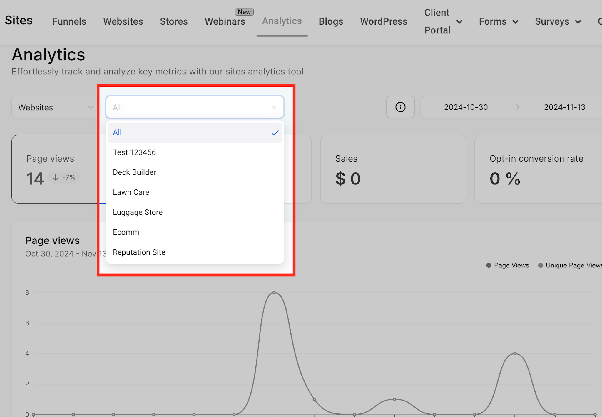Set the end date 2024-11-13
The height and width of the screenshot is (417, 602).
pyautogui.click(x=564, y=107)
